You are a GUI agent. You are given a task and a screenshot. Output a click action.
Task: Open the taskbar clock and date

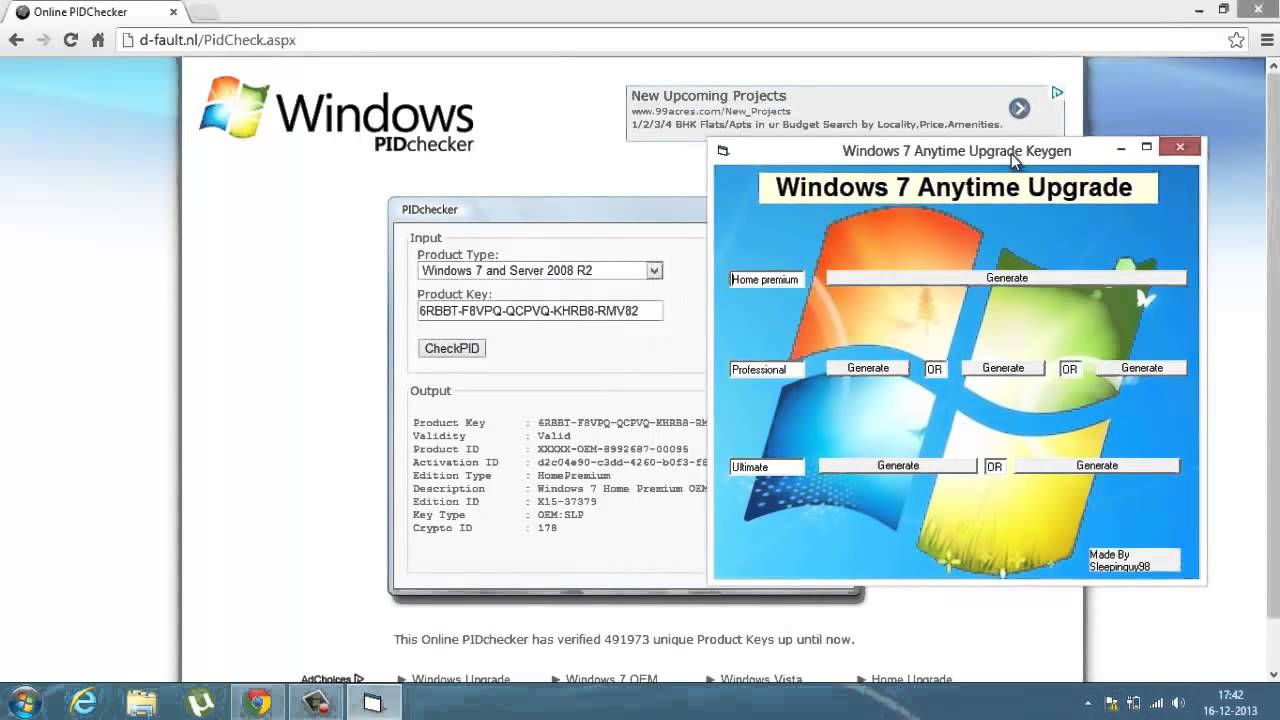pos(1231,703)
